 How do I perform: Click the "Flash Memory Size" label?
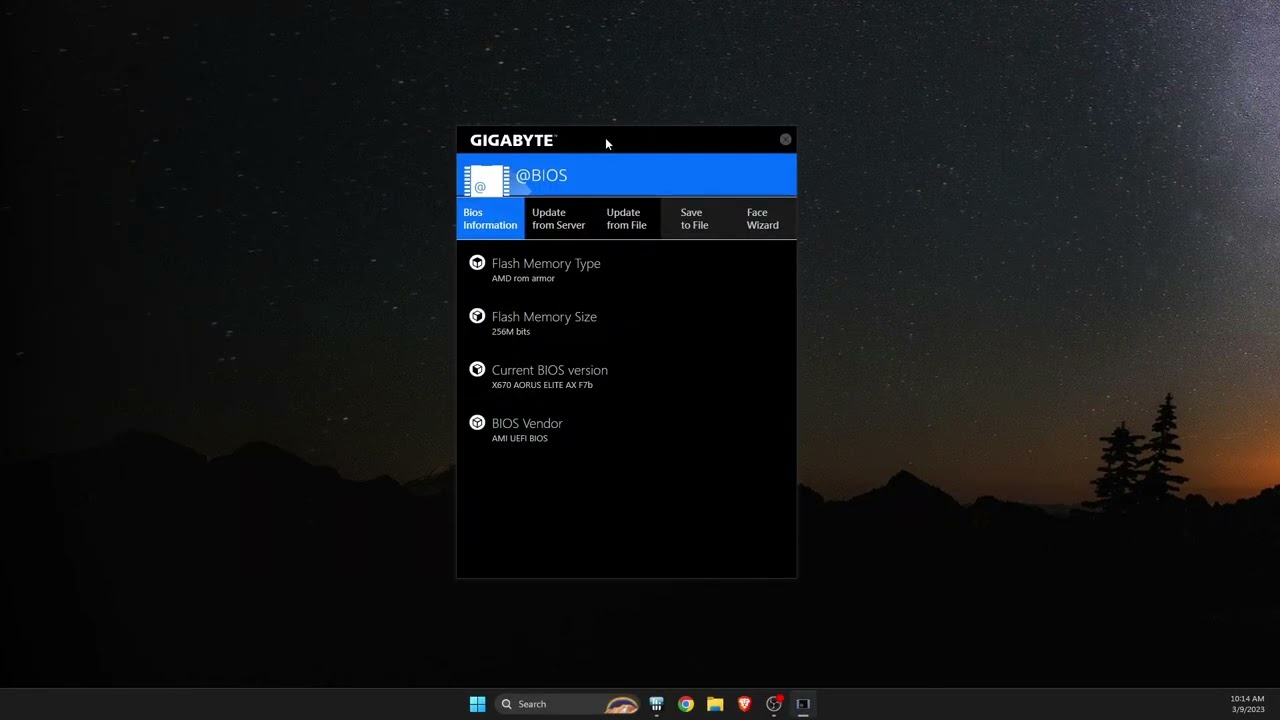pyautogui.click(x=544, y=316)
